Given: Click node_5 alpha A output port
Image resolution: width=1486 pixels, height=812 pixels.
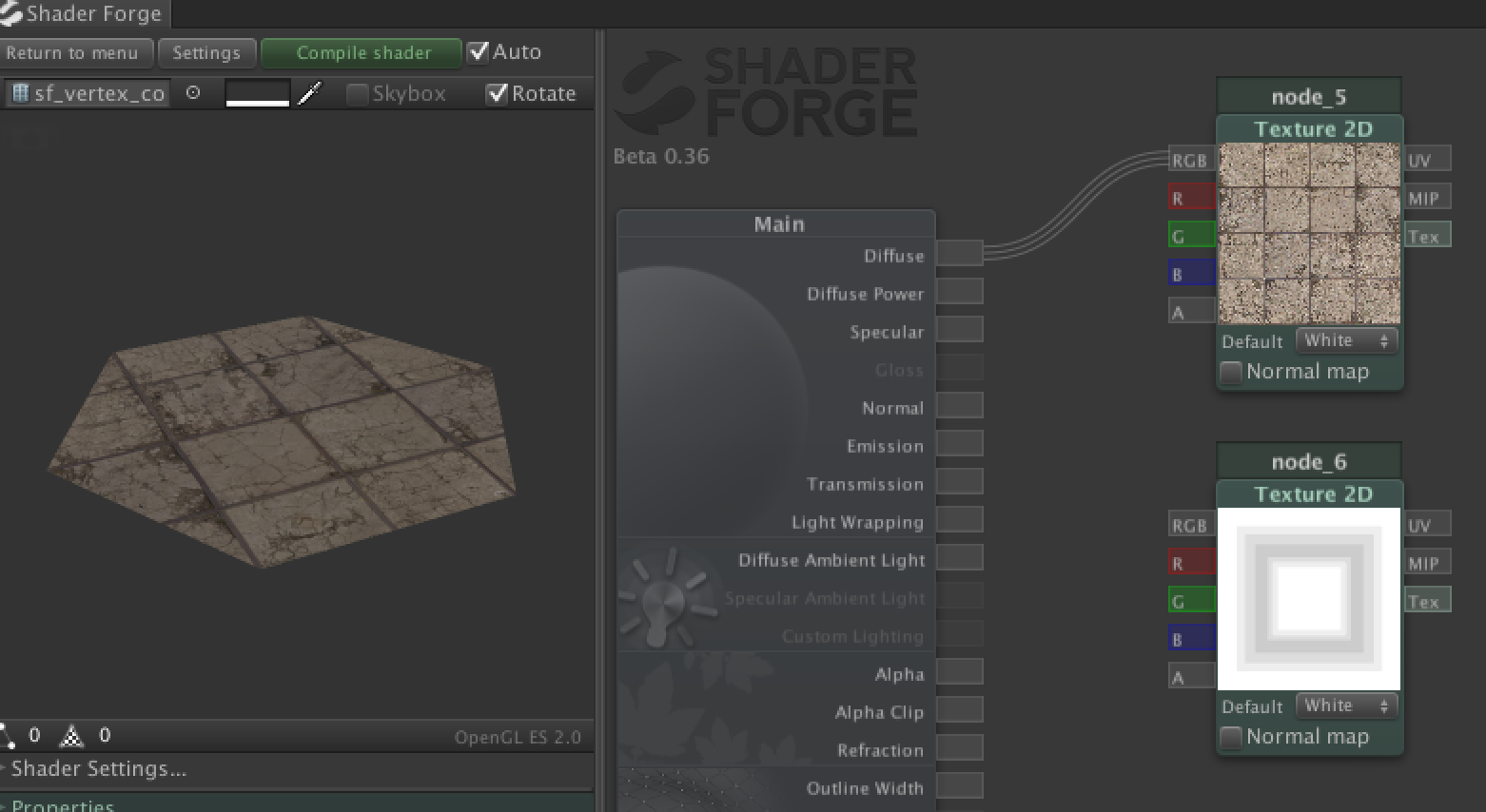Looking at the screenshot, I should point(1192,311).
